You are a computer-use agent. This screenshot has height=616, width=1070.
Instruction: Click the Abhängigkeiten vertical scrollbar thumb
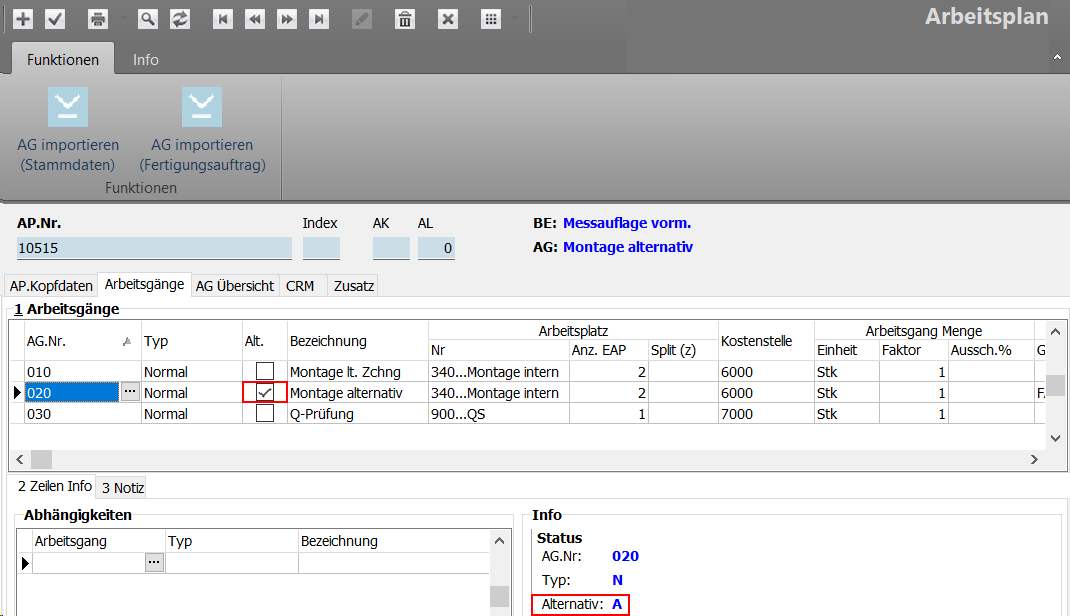[x=500, y=596]
